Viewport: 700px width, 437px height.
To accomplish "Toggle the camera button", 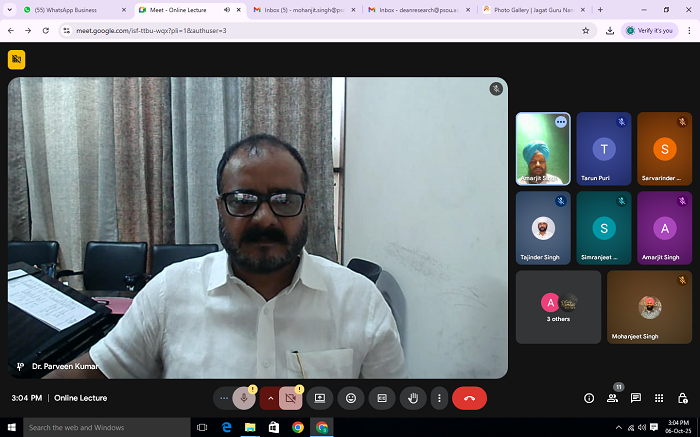I will pos(291,398).
